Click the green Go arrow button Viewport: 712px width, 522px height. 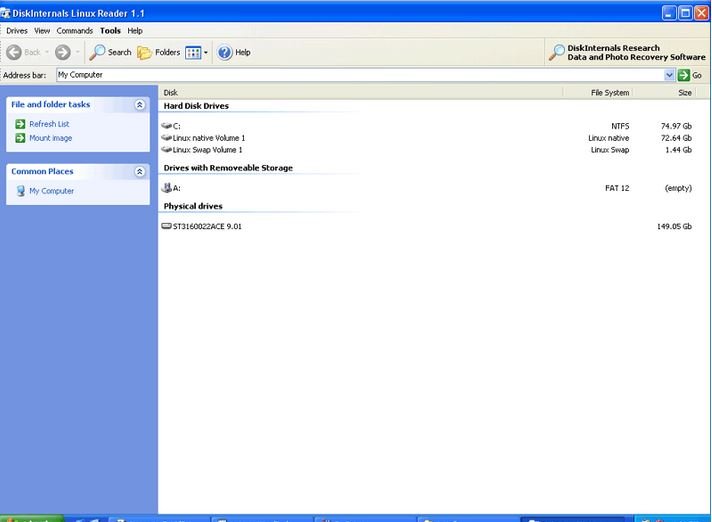(683, 75)
